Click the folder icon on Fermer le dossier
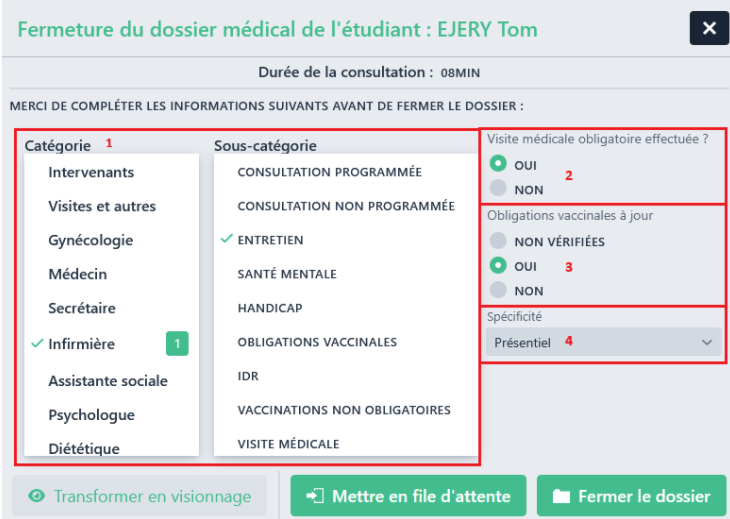 pos(561,496)
